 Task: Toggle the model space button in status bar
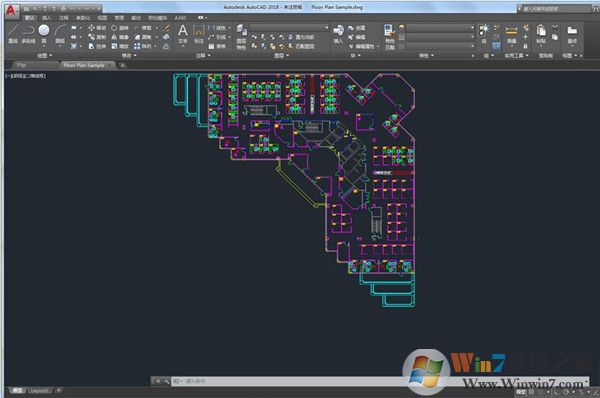(x=520, y=392)
